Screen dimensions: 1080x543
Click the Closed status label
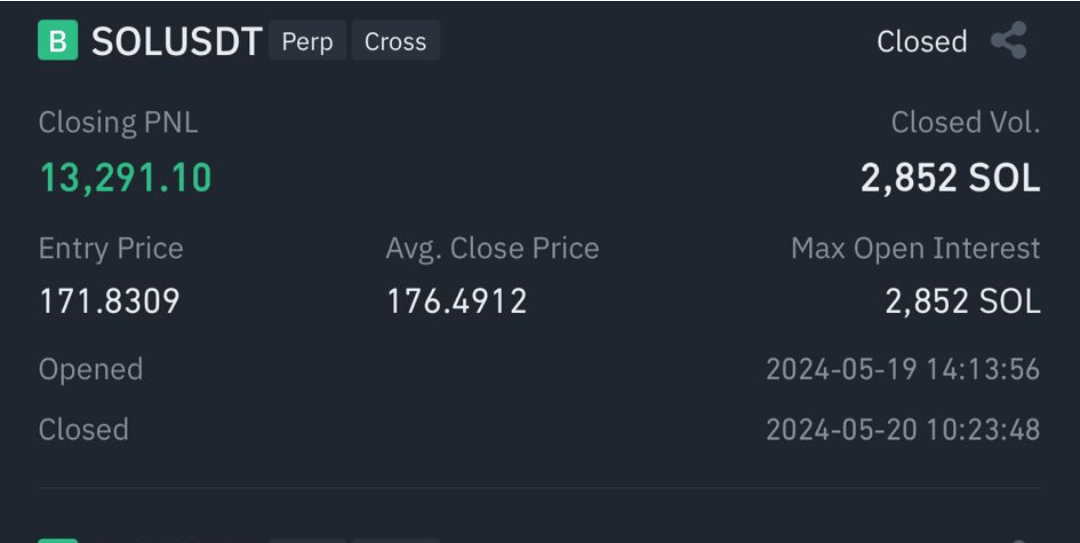pos(922,41)
